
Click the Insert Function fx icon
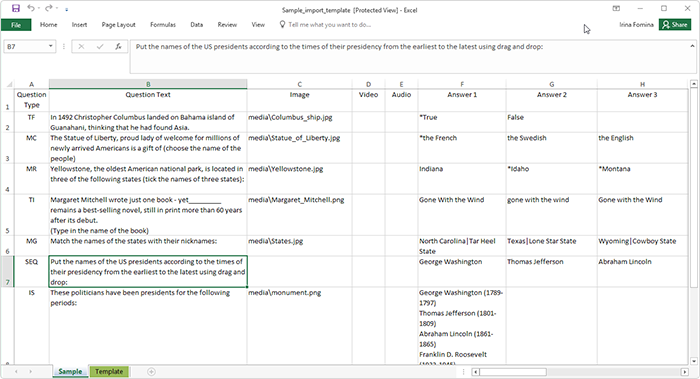coord(118,46)
